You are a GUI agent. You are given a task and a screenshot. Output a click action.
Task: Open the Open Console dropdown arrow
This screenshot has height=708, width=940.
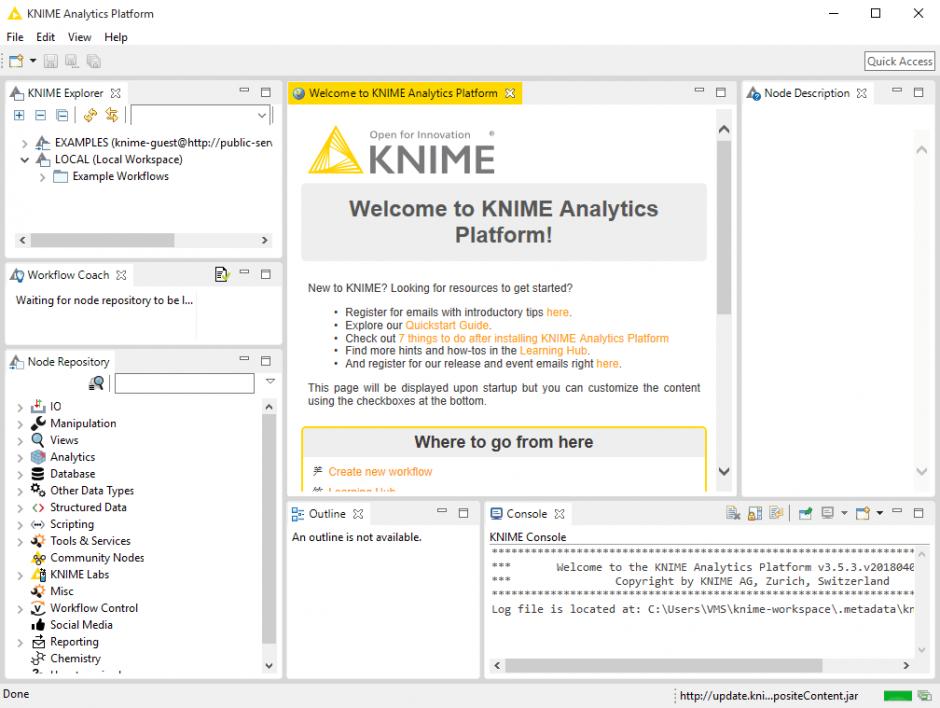[x=879, y=513]
